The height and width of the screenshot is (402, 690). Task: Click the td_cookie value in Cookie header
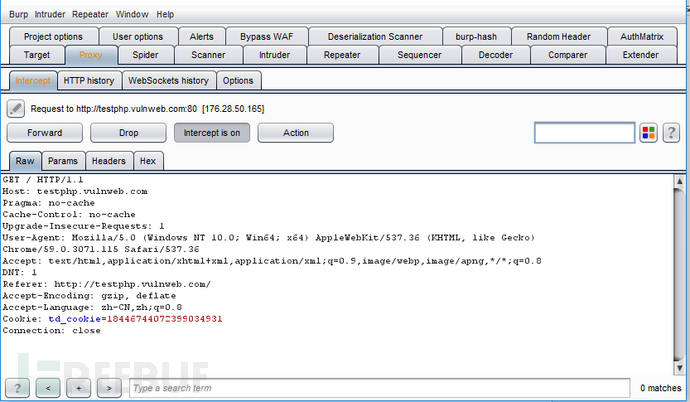[165, 319]
